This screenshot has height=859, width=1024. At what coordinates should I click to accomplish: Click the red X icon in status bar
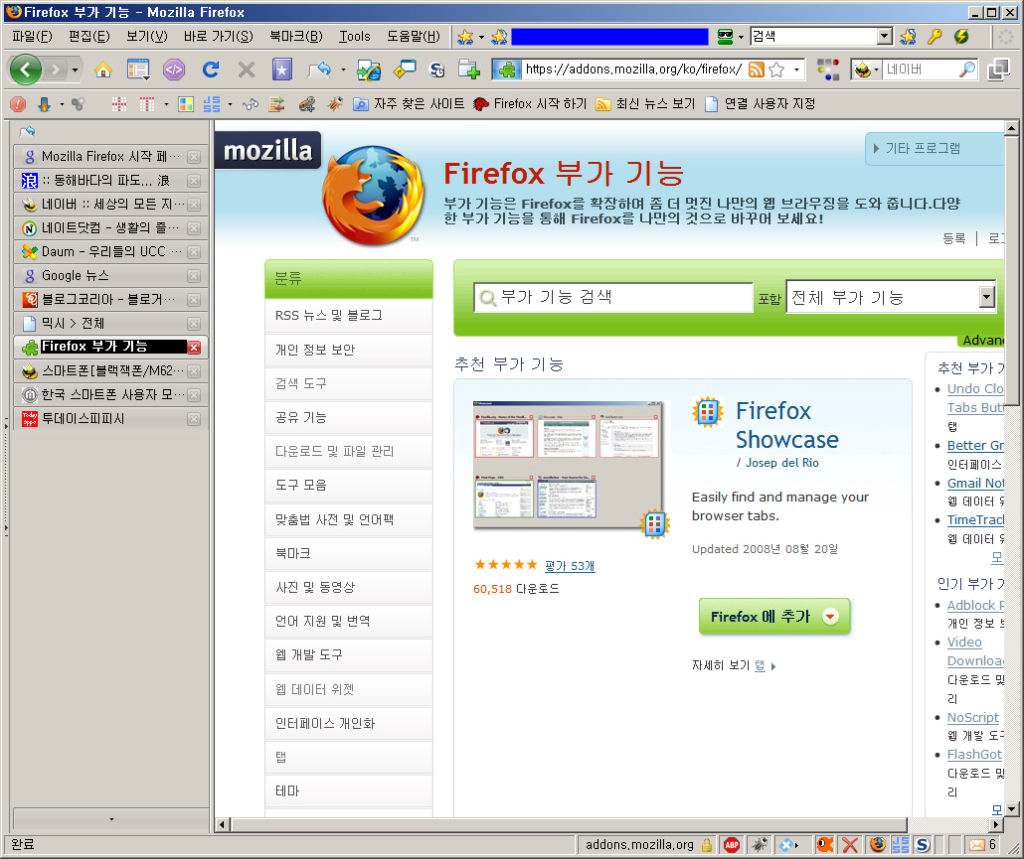850,845
